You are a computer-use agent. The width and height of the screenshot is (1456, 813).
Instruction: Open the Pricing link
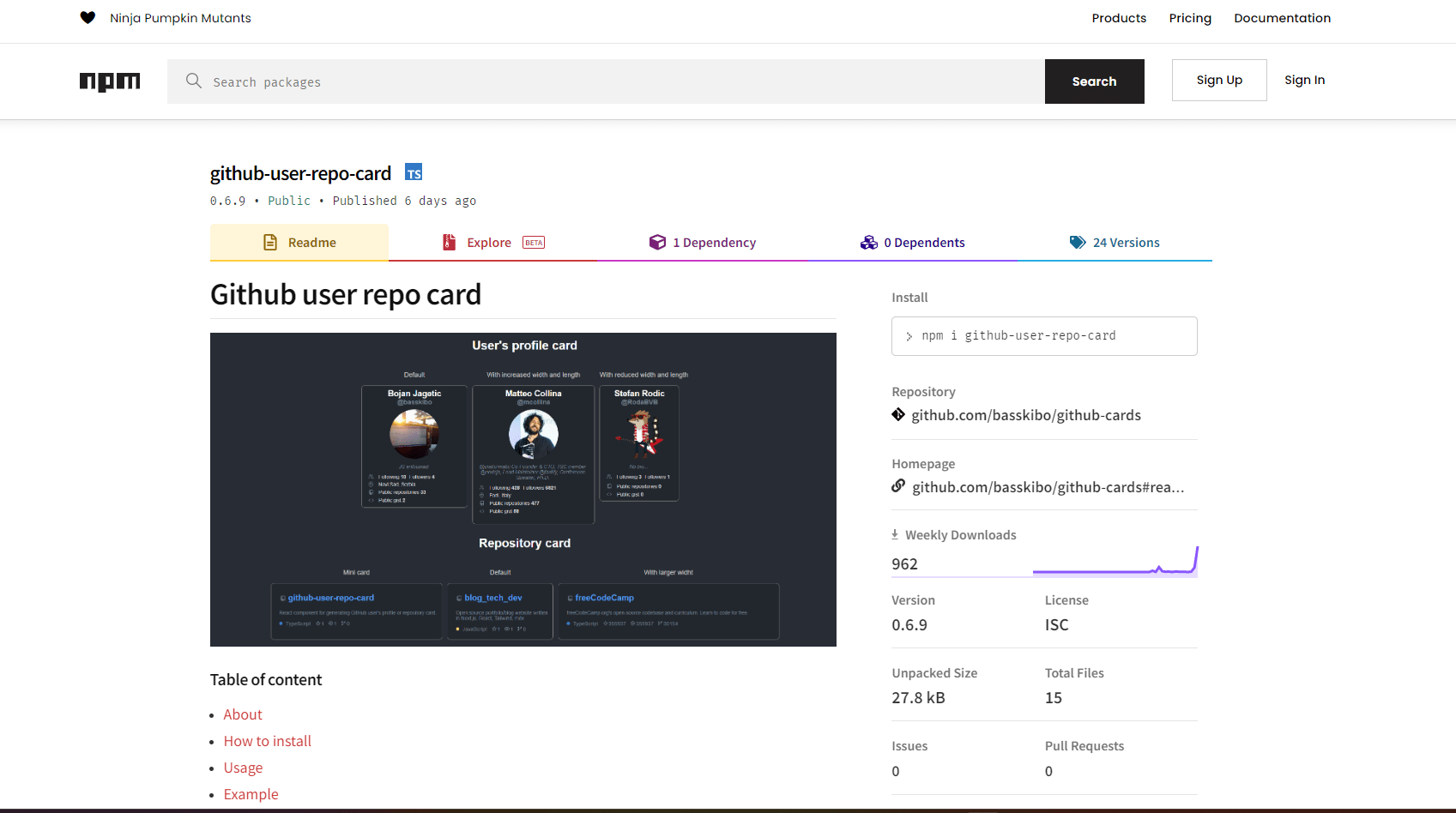(x=1190, y=18)
